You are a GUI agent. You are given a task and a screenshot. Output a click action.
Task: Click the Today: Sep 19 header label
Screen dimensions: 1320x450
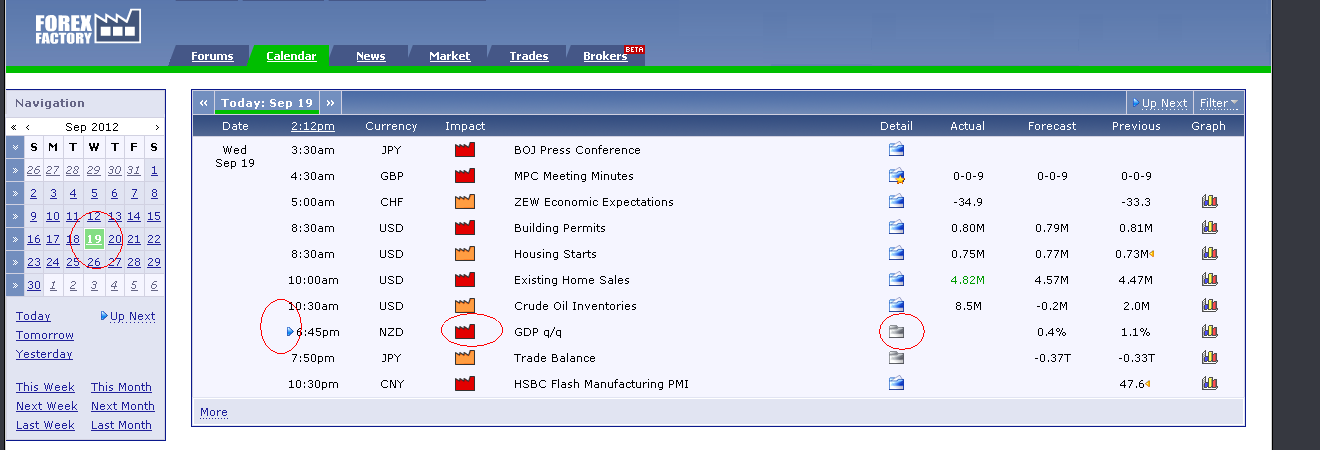[x=267, y=103]
